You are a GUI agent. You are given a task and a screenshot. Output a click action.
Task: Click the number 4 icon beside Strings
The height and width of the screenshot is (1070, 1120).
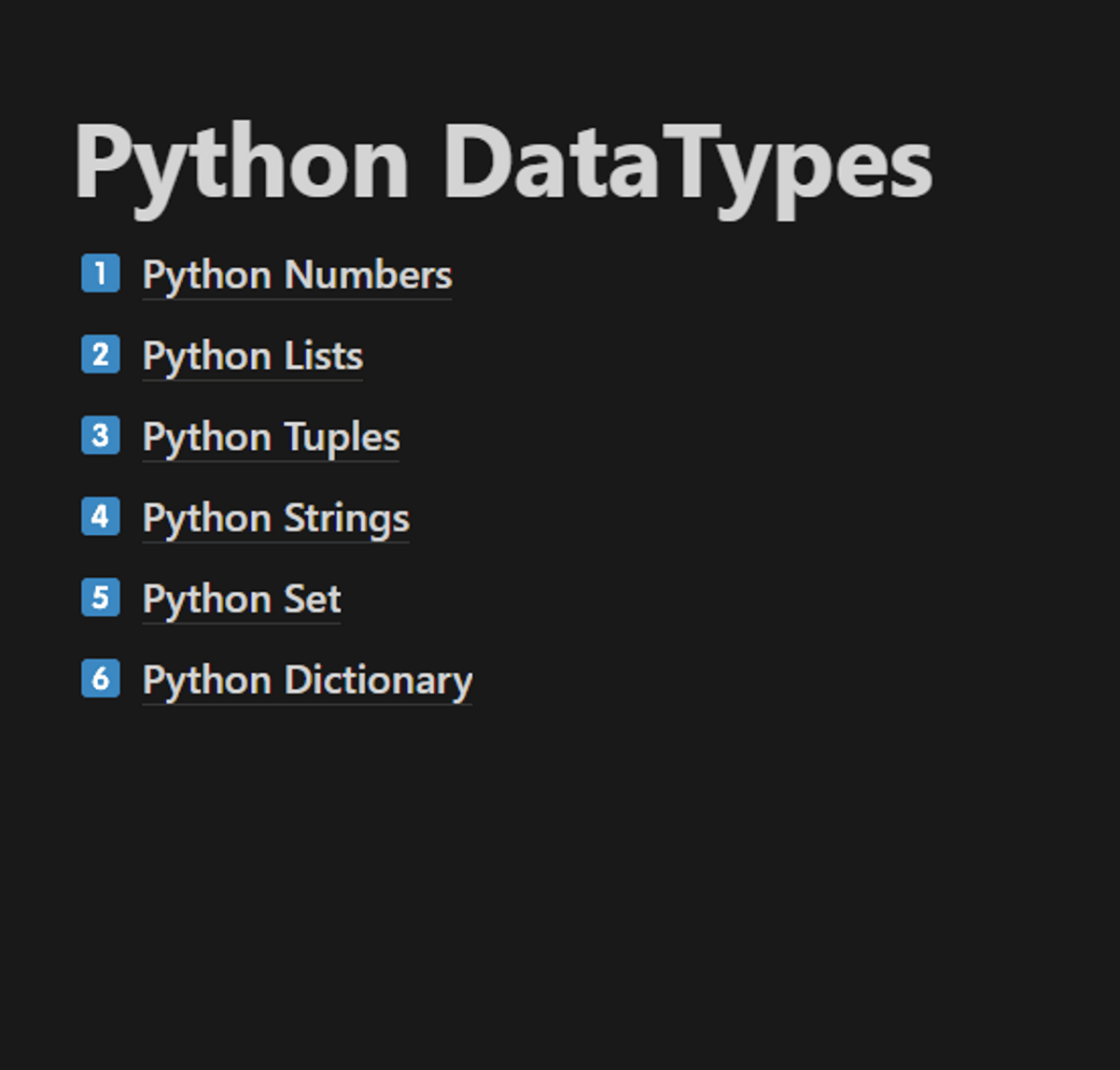tap(101, 516)
